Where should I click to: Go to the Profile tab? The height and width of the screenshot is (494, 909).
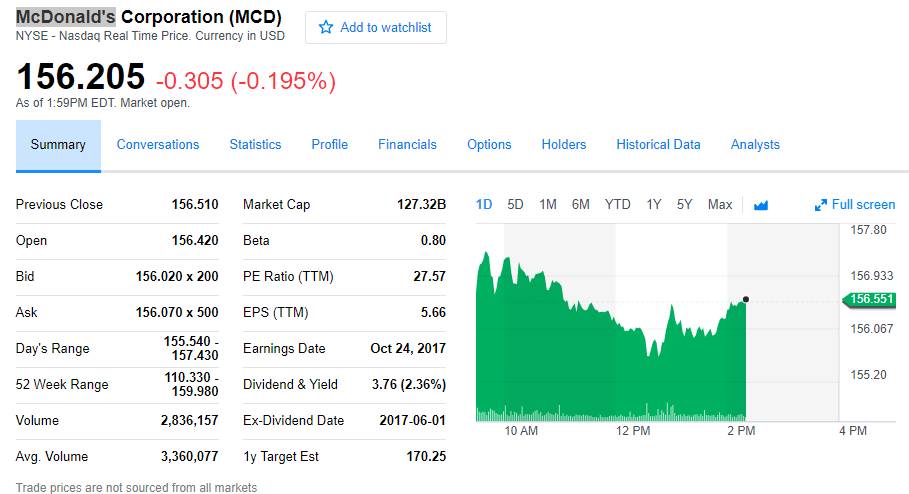[329, 145]
